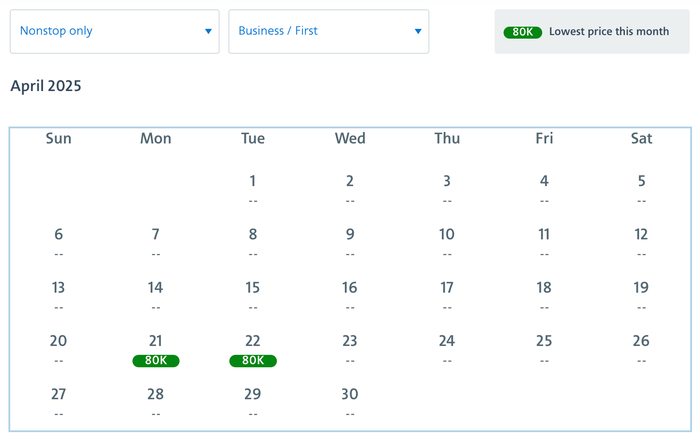Click the Lowest price this month label
The width and height of the screenshot is (700, 433).
(x=609, y=32)
